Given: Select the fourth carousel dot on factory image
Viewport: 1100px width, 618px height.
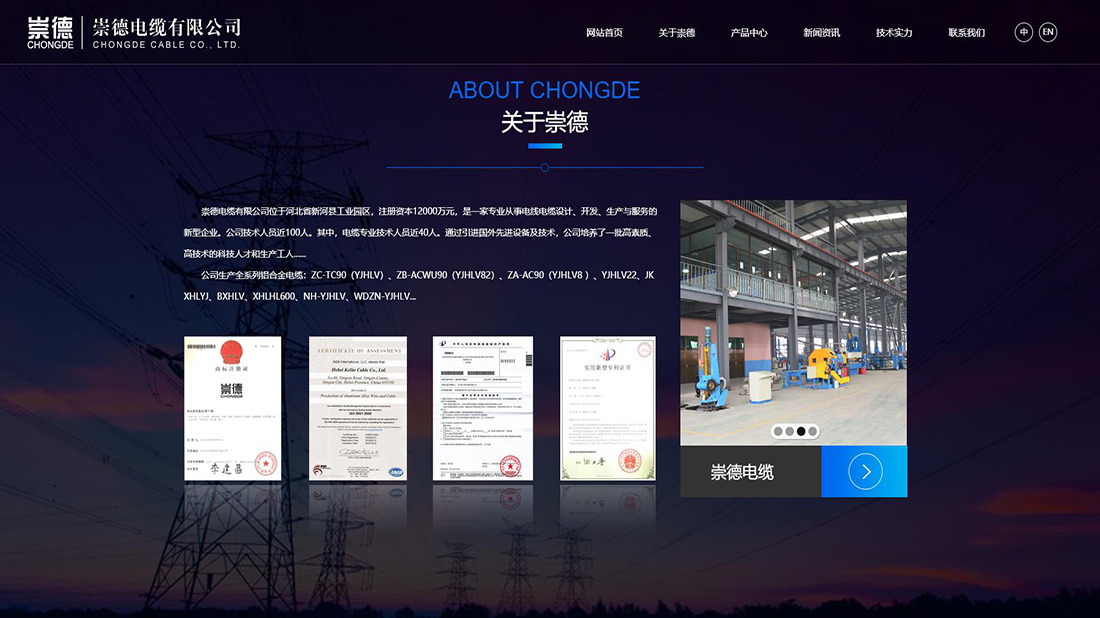Looking at the screenshot, I should (812, 431).
